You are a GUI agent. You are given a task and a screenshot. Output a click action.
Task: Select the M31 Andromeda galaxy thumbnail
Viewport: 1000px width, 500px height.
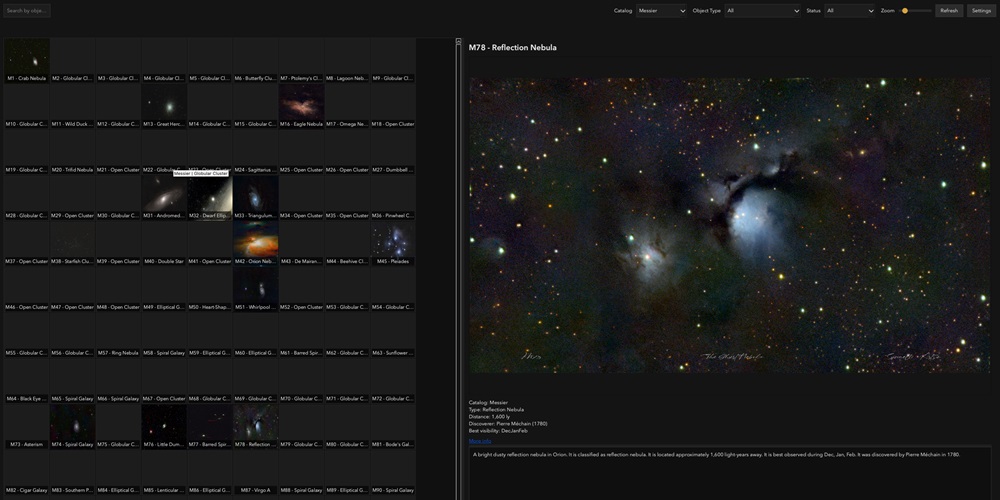(164, 193)
